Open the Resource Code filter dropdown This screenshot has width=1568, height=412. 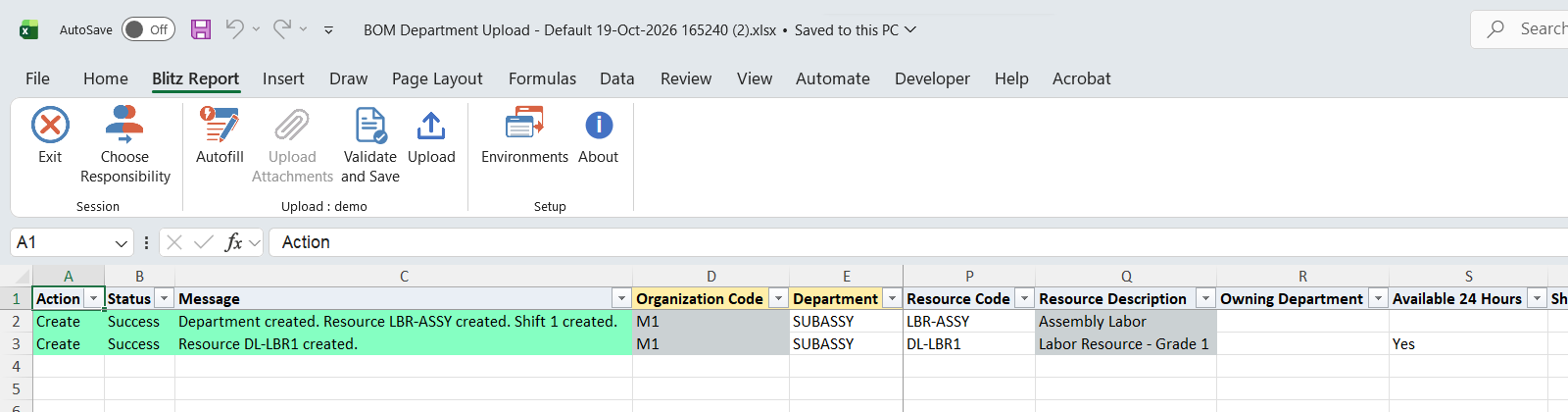(x=1024, y=298)
